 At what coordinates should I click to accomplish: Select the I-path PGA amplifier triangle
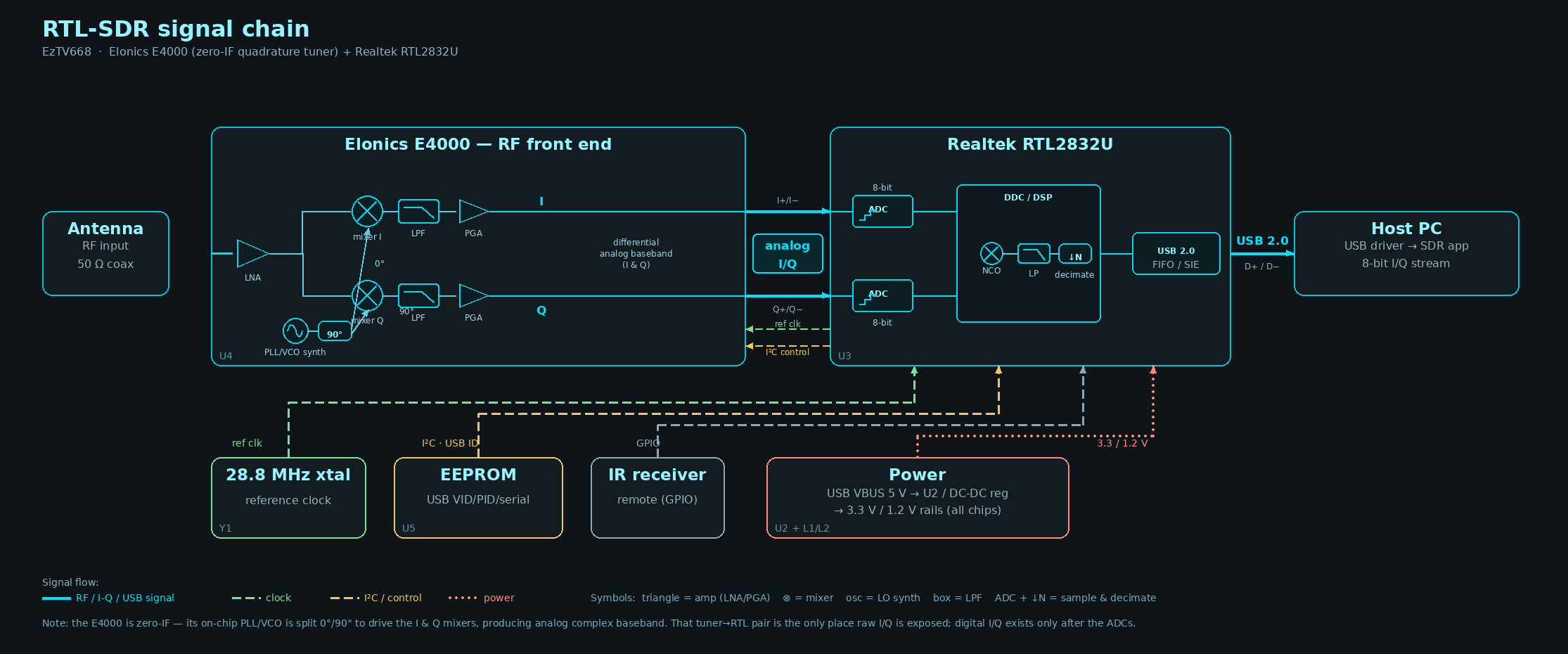coord(473,211)
